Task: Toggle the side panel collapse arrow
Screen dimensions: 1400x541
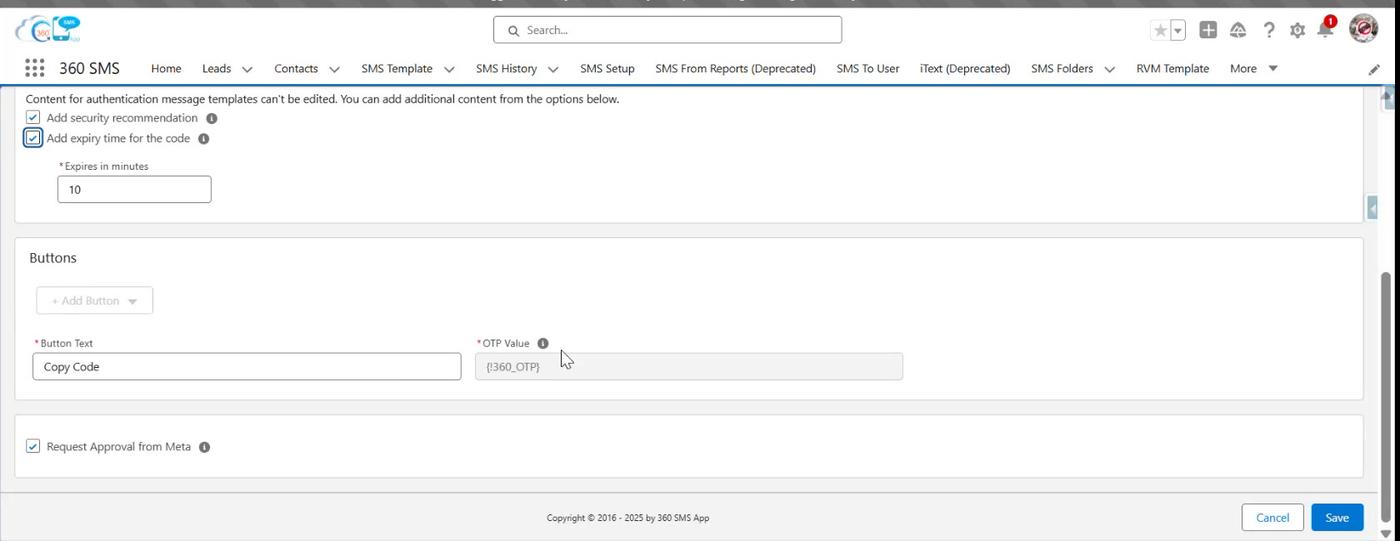Action: 1372,207
